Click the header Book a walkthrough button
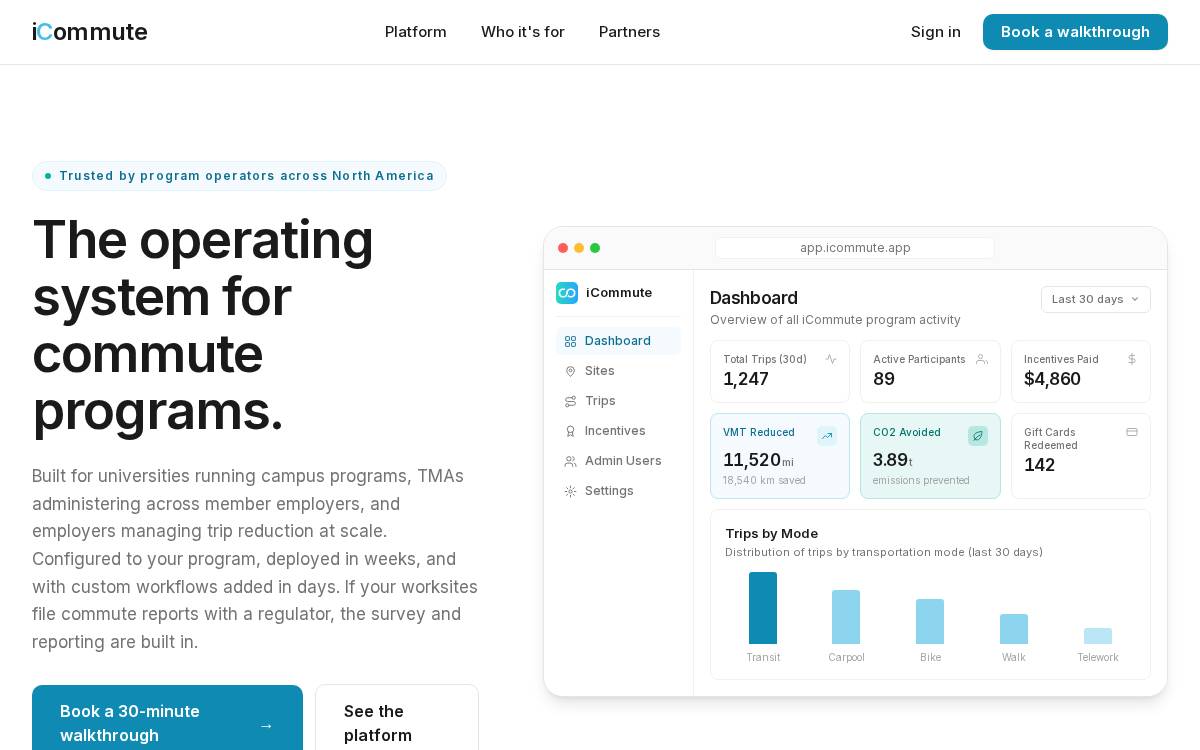Viewport: 1200px width, 750px height. click(1075, 32)
